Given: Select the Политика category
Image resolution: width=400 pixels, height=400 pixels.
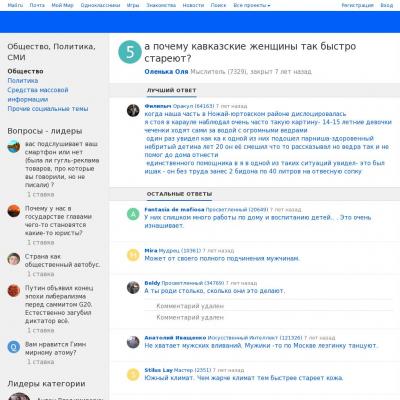Looking at the screenshot, I should [23, 81].
